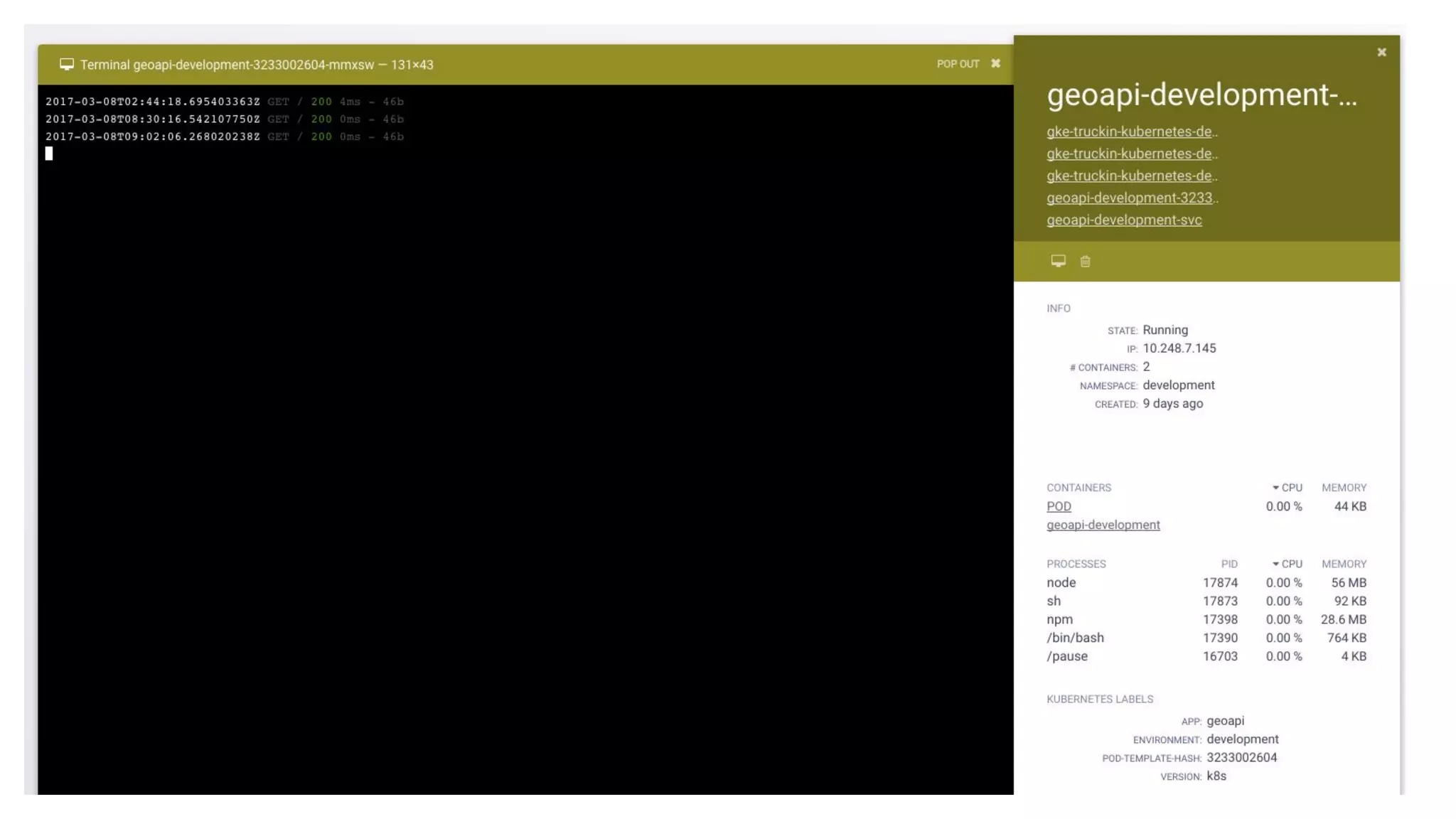Sort containers by MEMORY header
The width and height of the screenshot is (1456, 819).
pos(1344,488)
